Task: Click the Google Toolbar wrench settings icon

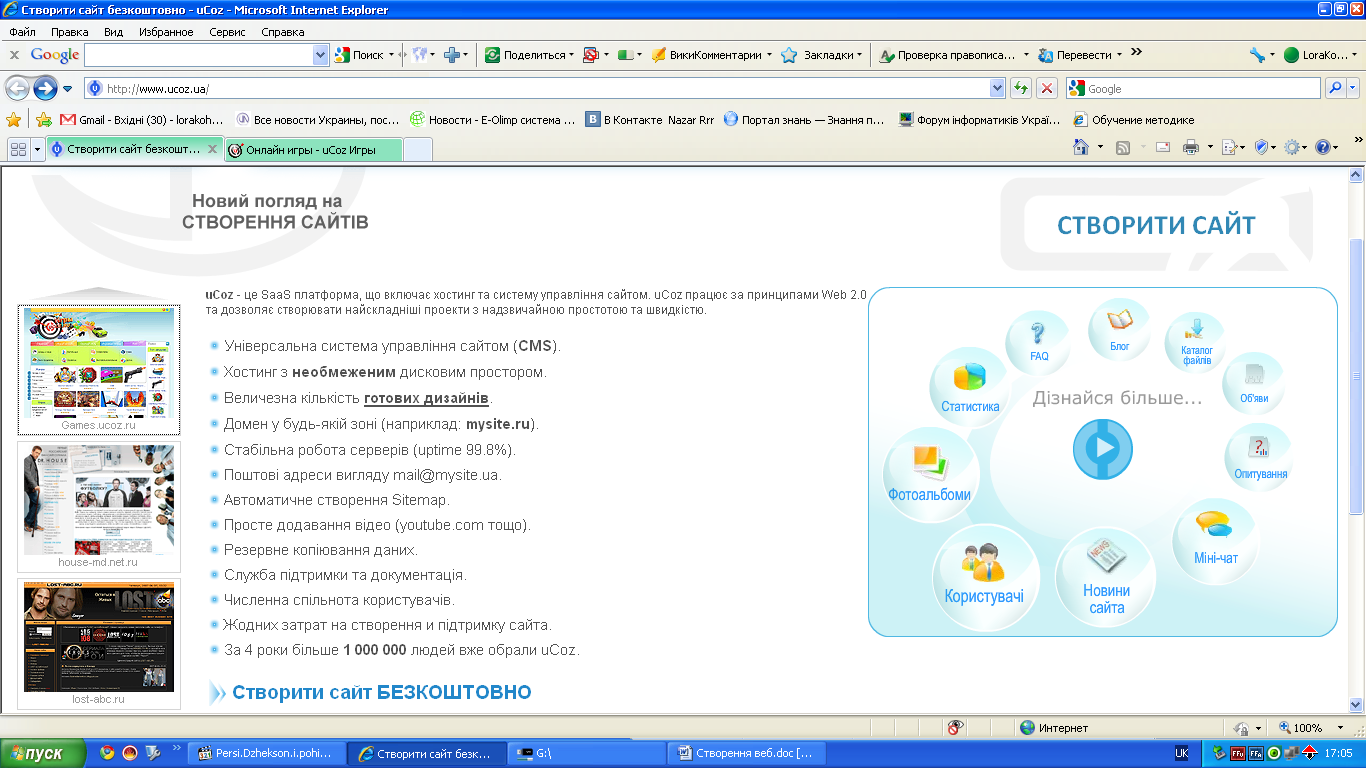Action: click(1257, 55)
